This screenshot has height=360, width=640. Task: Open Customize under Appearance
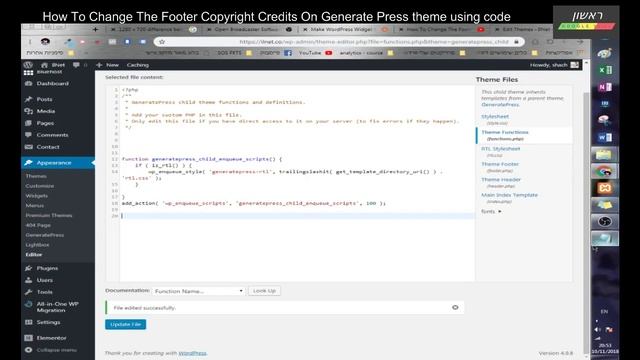tap(40, 186)
